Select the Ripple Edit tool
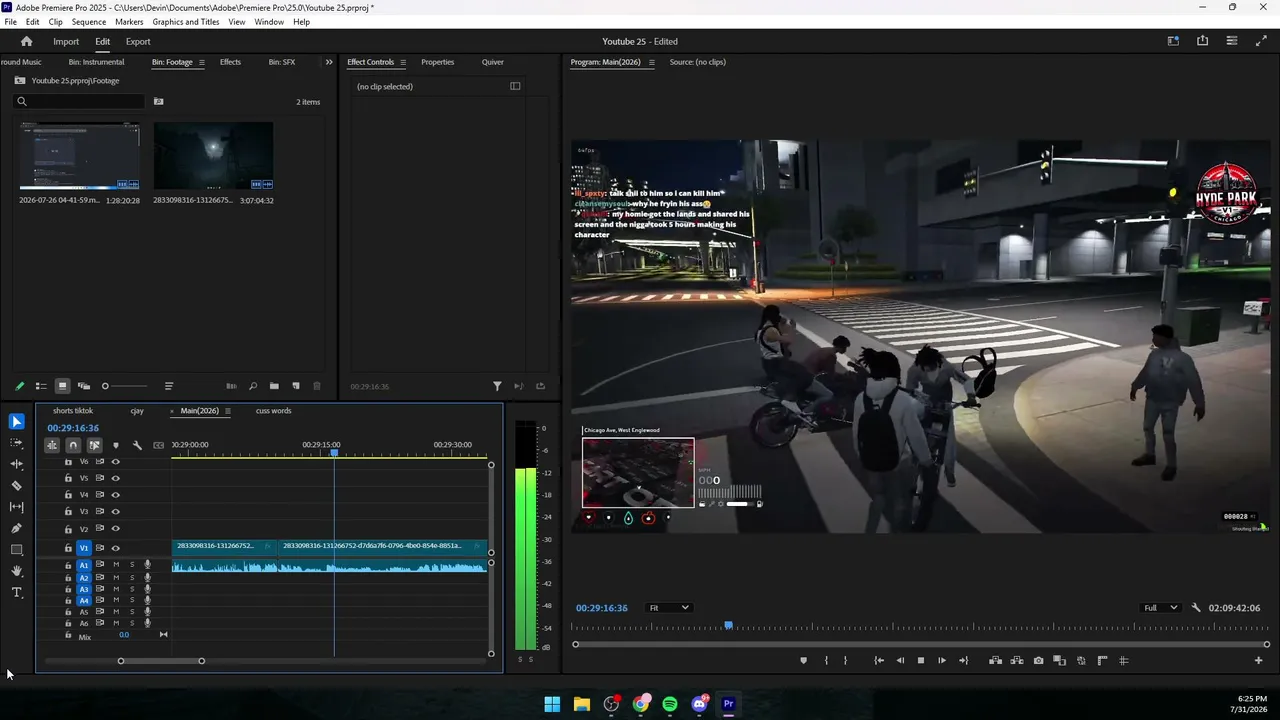The width and height of the screenshot is (1280, 720). coord(16,464)
